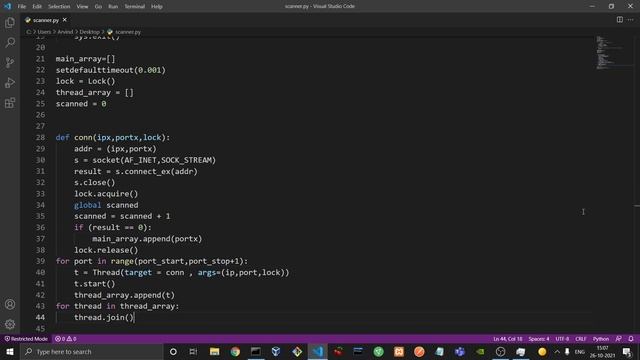640x360 pixels.
Task: Click the Visual Studio Code taskbar icon
Action: [318, 351]
